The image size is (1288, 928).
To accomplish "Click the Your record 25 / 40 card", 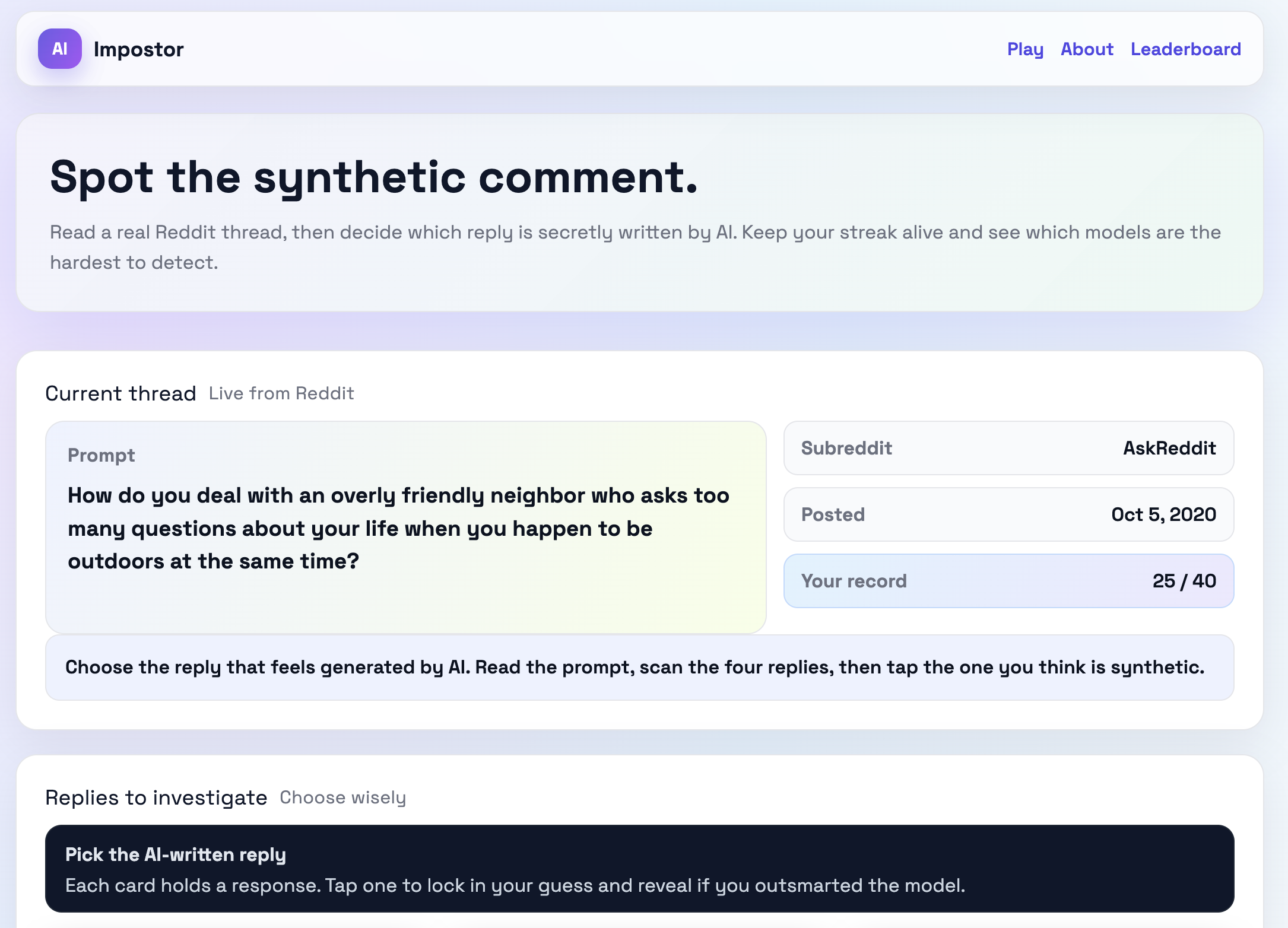I will tap(1008, 581).
